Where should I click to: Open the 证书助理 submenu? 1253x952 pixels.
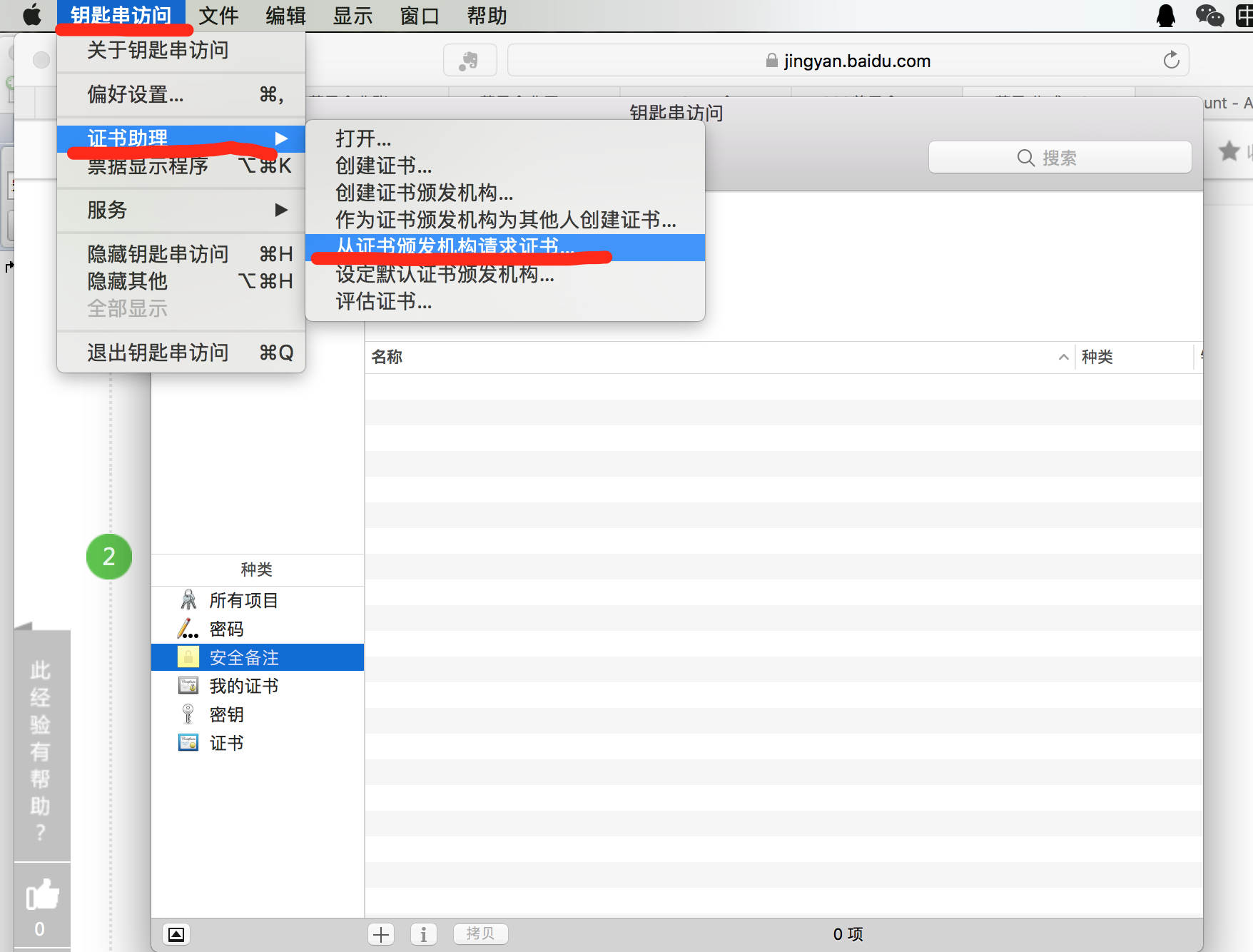[128, 138]
